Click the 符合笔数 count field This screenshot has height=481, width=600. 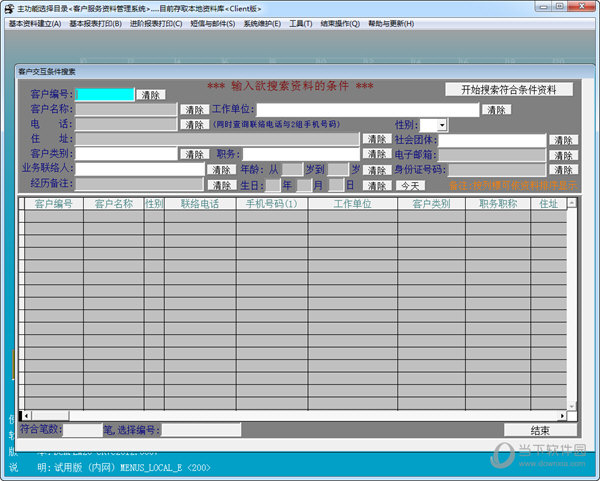83,430
